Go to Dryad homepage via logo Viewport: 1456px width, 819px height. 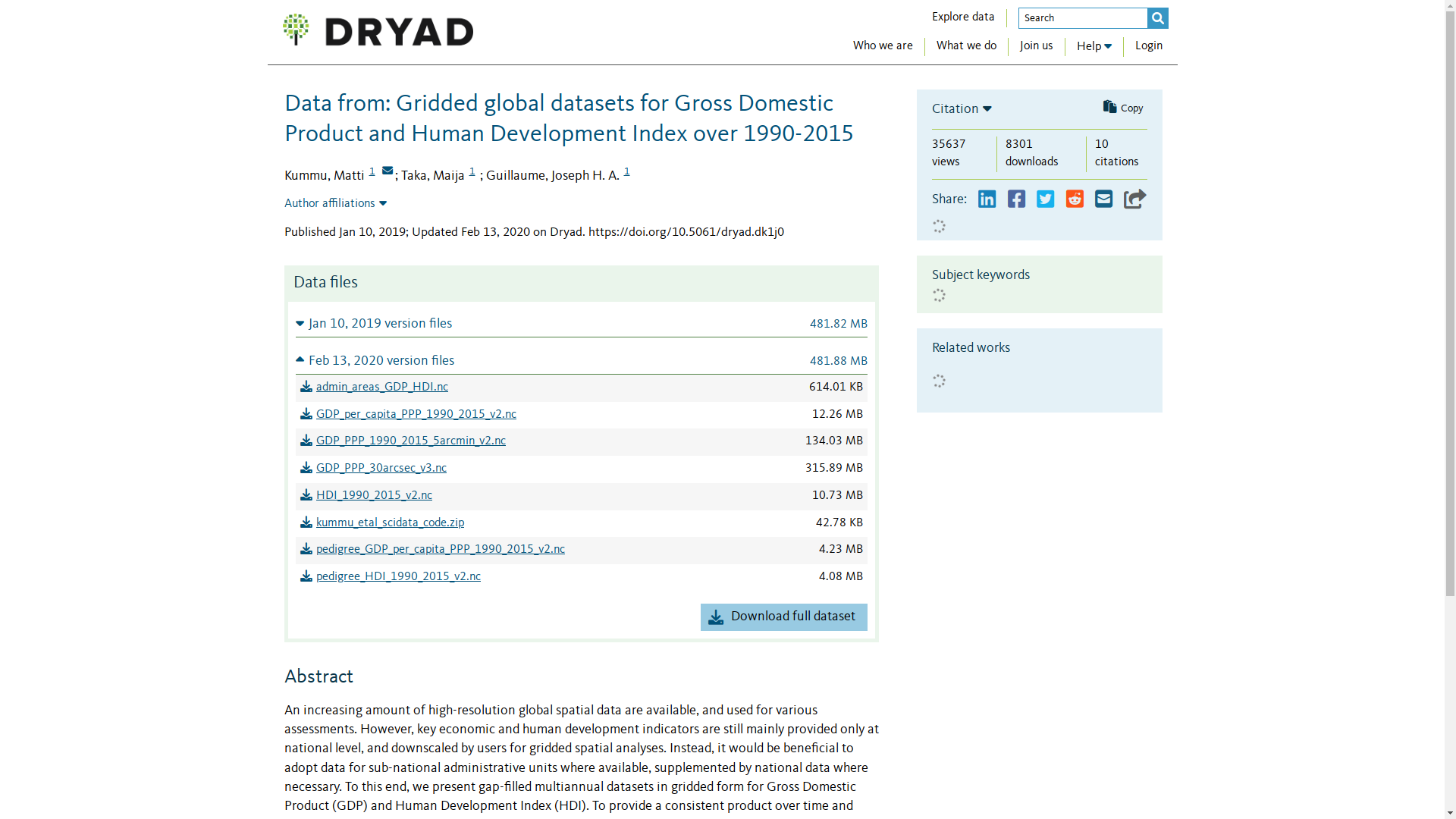click(378, 30)
